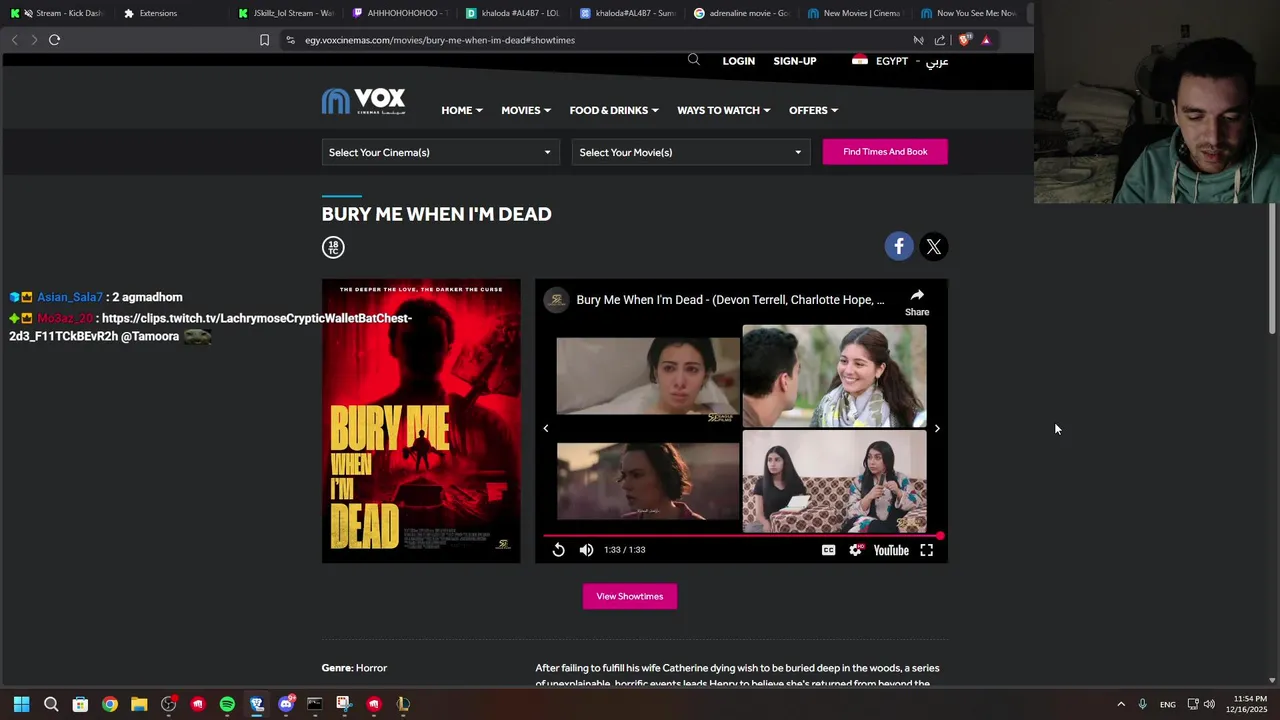Switch to the Extensions tab
1280x720 pixels.
click(171, 13)
